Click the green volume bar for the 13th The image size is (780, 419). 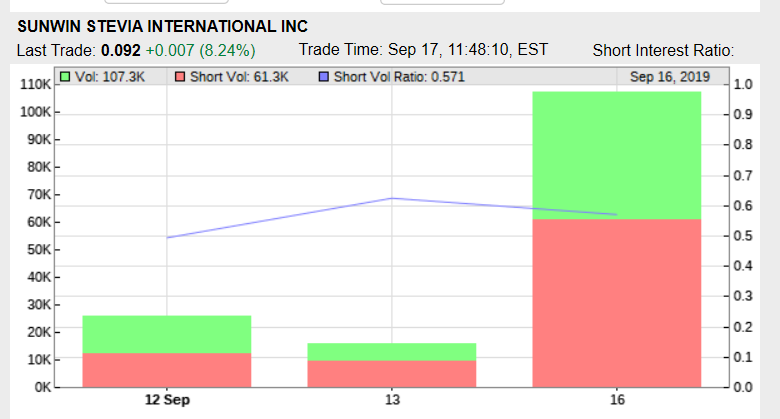pos(392,351)
